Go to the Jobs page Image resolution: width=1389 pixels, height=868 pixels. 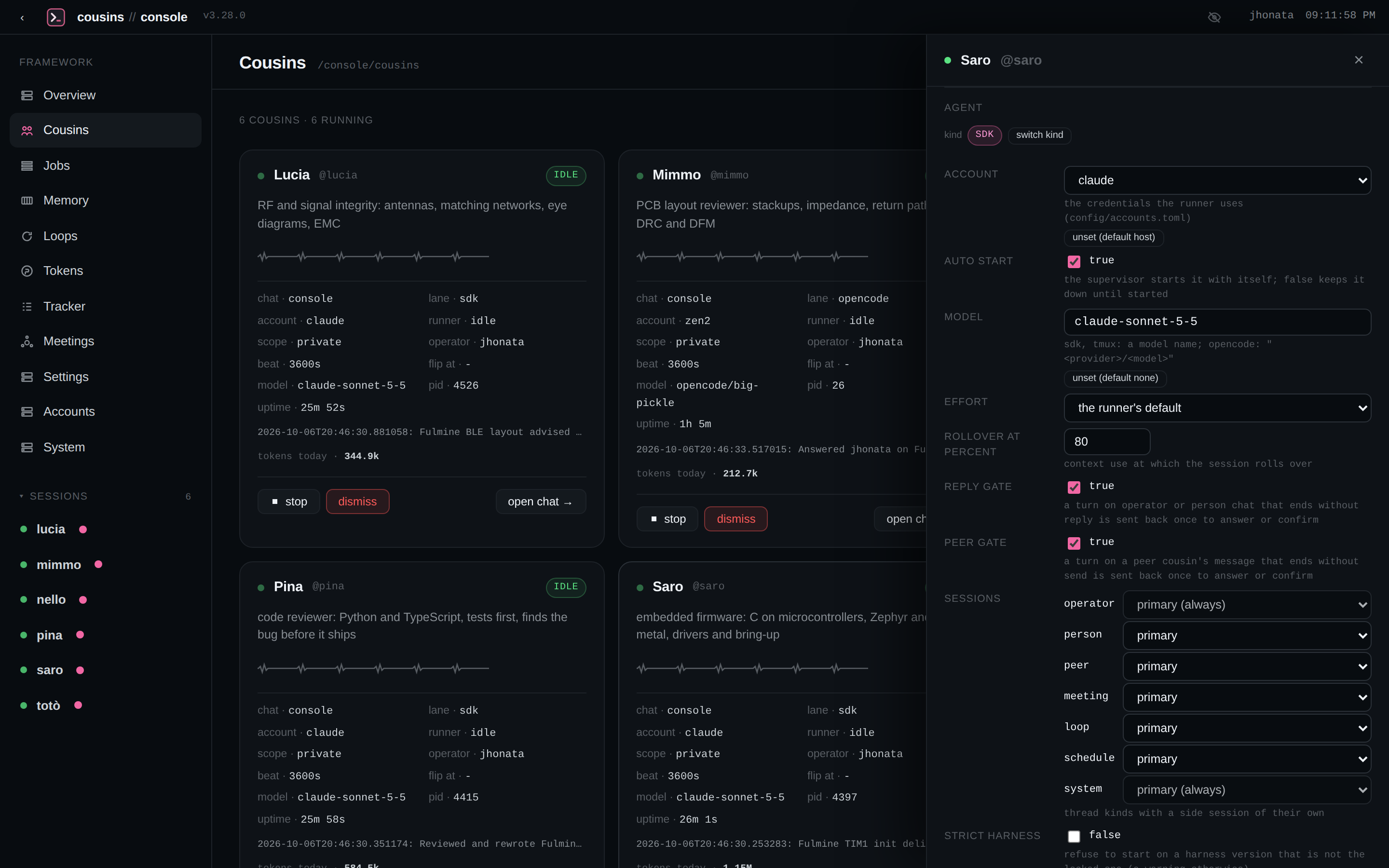(106, 166)
